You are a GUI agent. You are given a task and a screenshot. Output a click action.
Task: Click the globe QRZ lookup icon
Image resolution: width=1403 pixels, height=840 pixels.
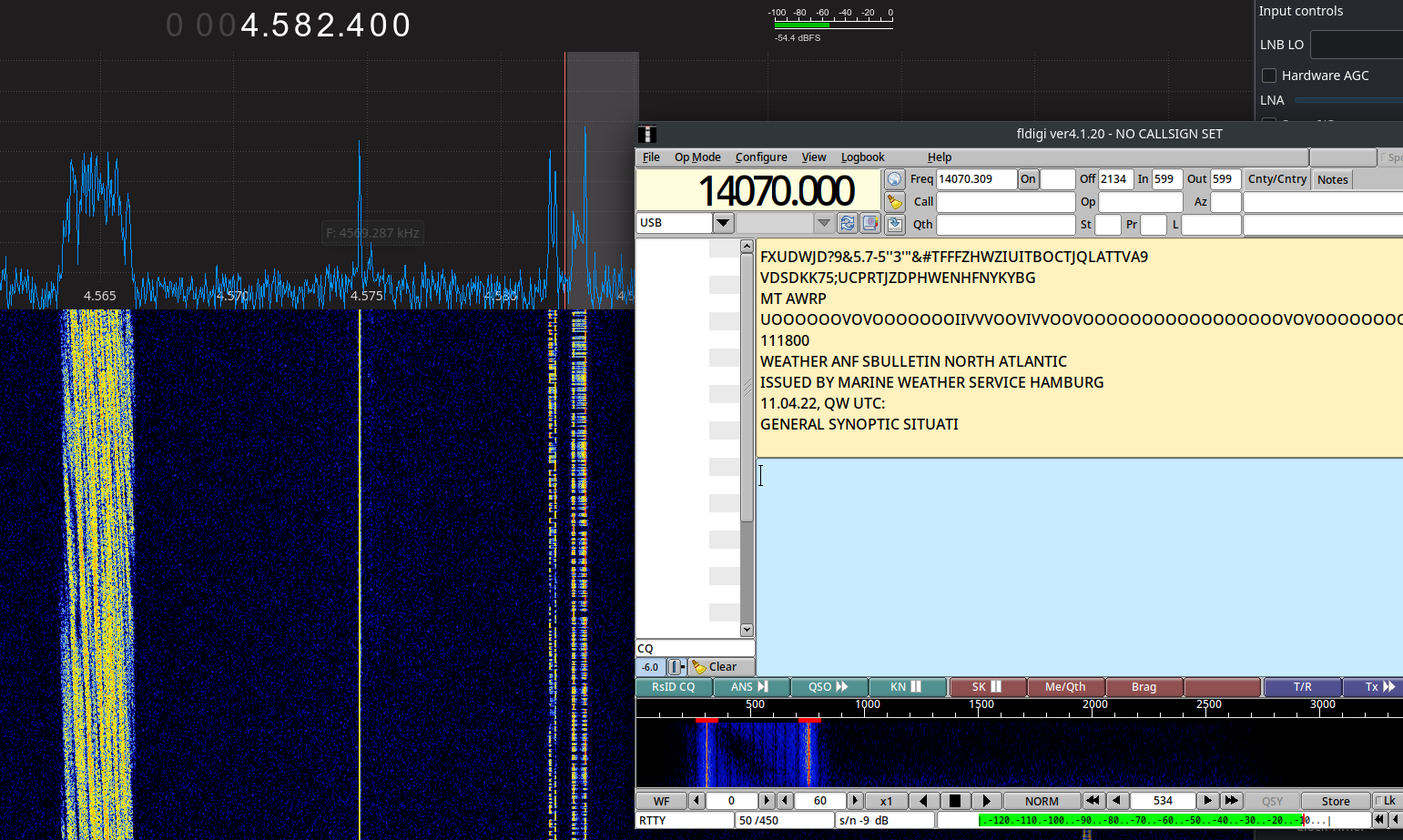coord(894,179)
